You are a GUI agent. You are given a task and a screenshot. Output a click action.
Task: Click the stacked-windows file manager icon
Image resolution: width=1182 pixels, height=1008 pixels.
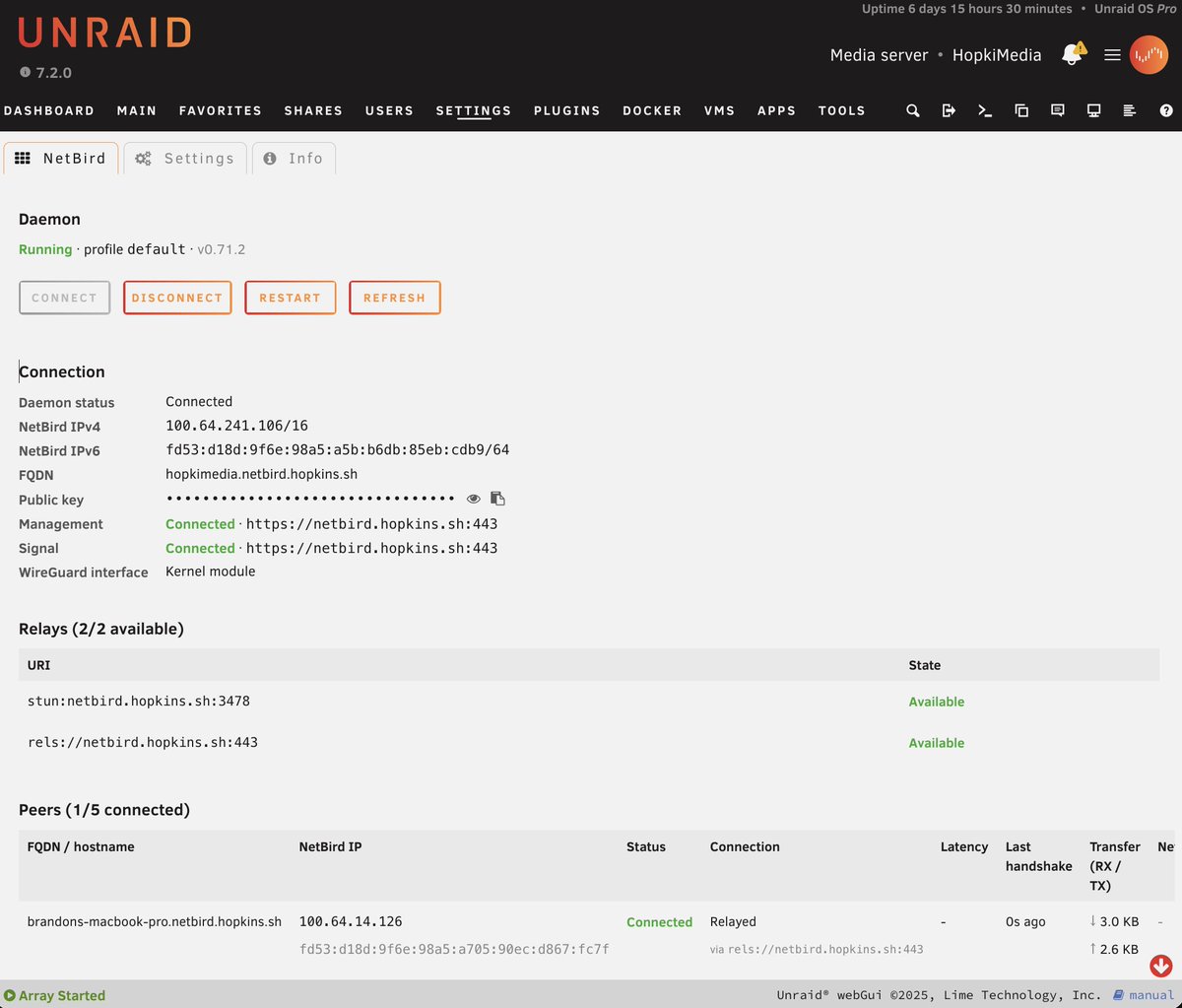[x=1021, y=110]
